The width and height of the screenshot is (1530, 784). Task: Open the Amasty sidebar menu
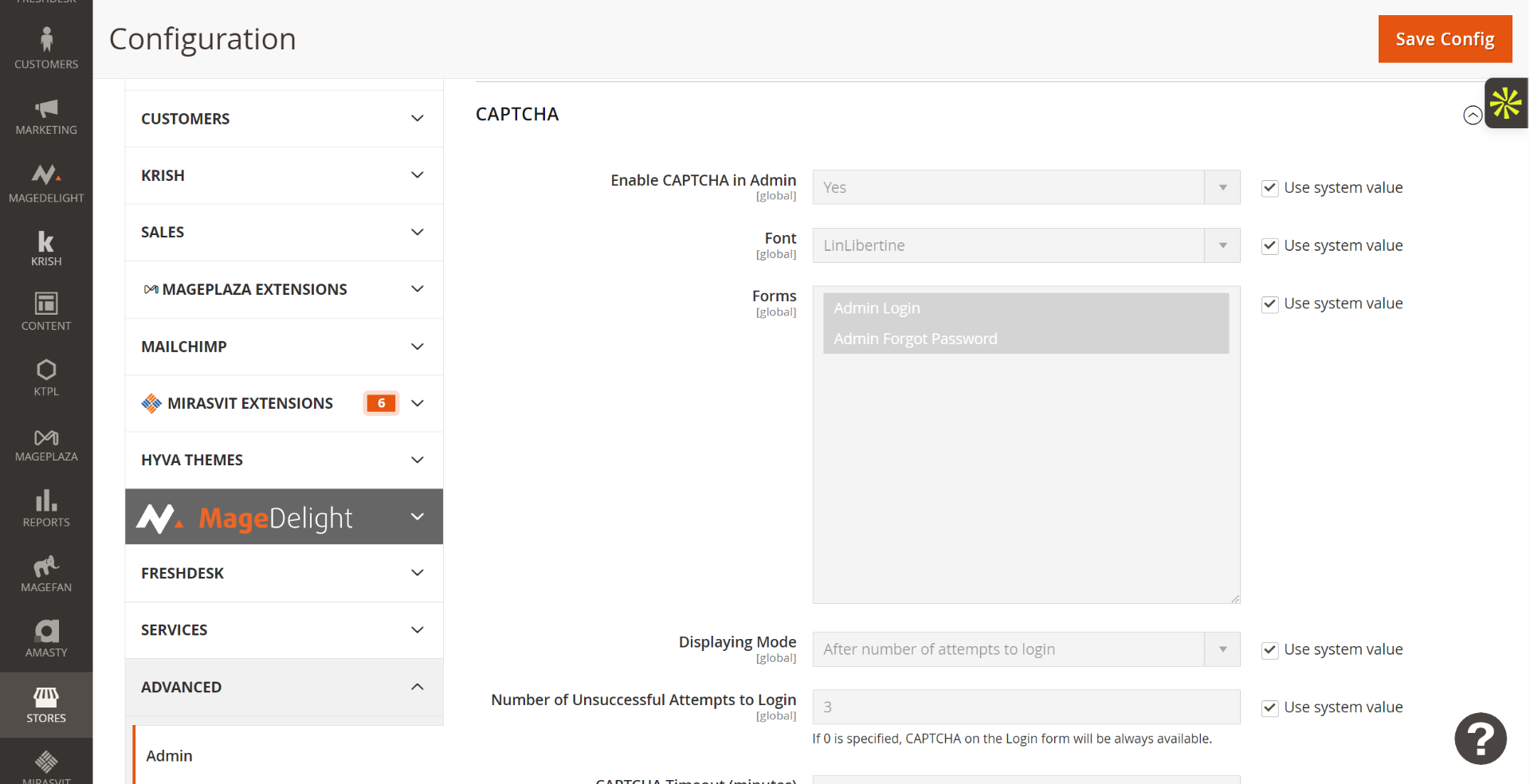click(46, 639)
